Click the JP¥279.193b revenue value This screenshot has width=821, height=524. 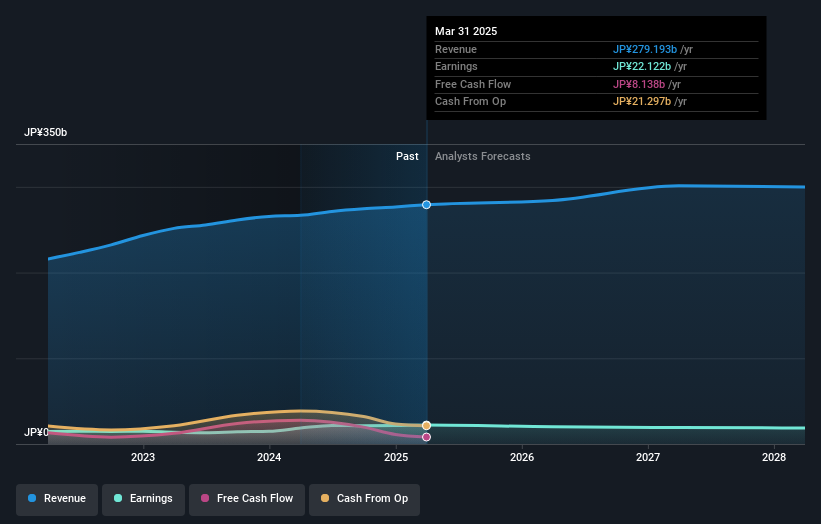point(645,49)
